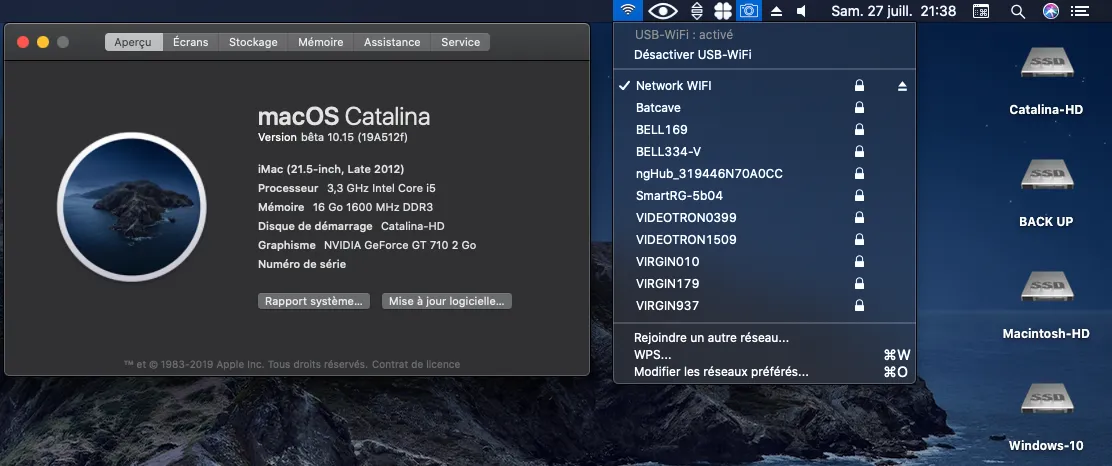Connect to the VIDEOTRON1509 network

click(x=764, y=240)
